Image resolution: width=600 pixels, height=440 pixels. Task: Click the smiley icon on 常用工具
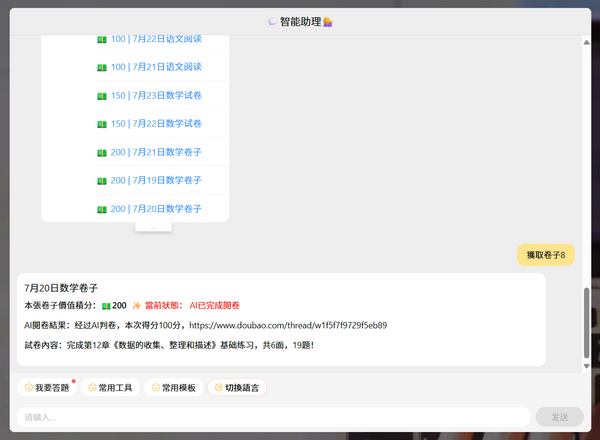coord(92,388)
